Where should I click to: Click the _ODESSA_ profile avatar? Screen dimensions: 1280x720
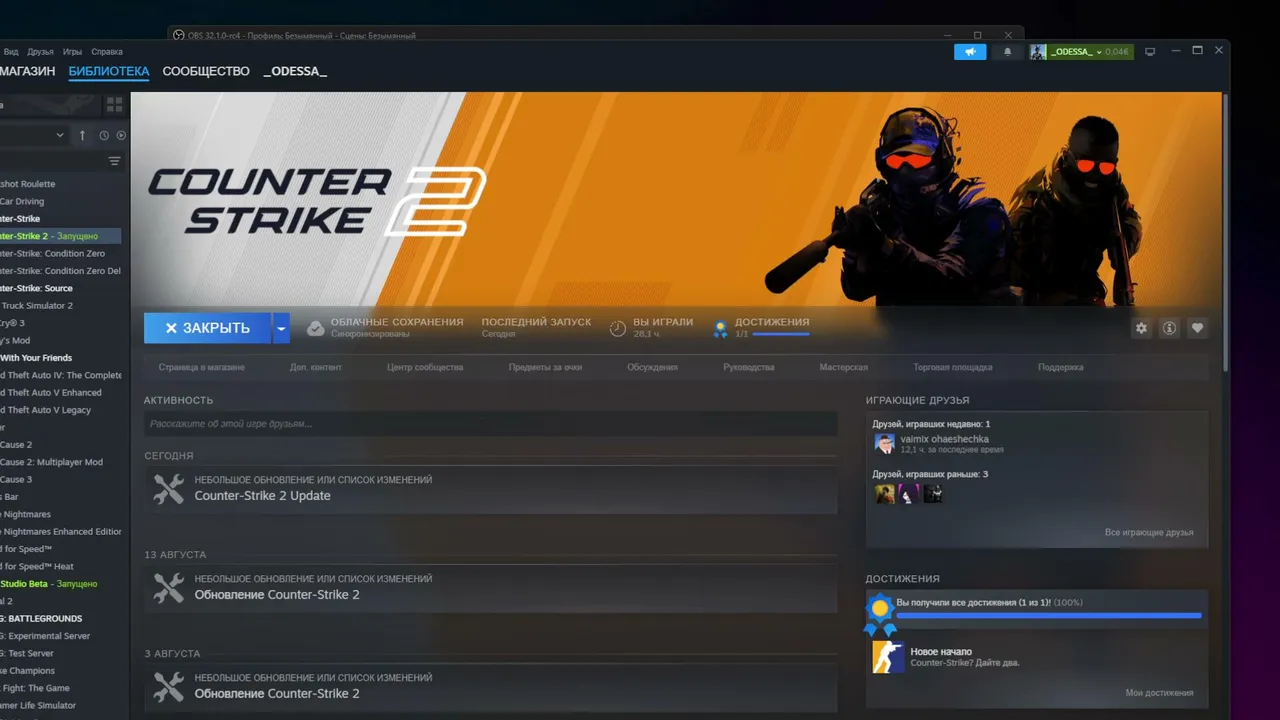pyautogui.click(x=1038, y=52)
